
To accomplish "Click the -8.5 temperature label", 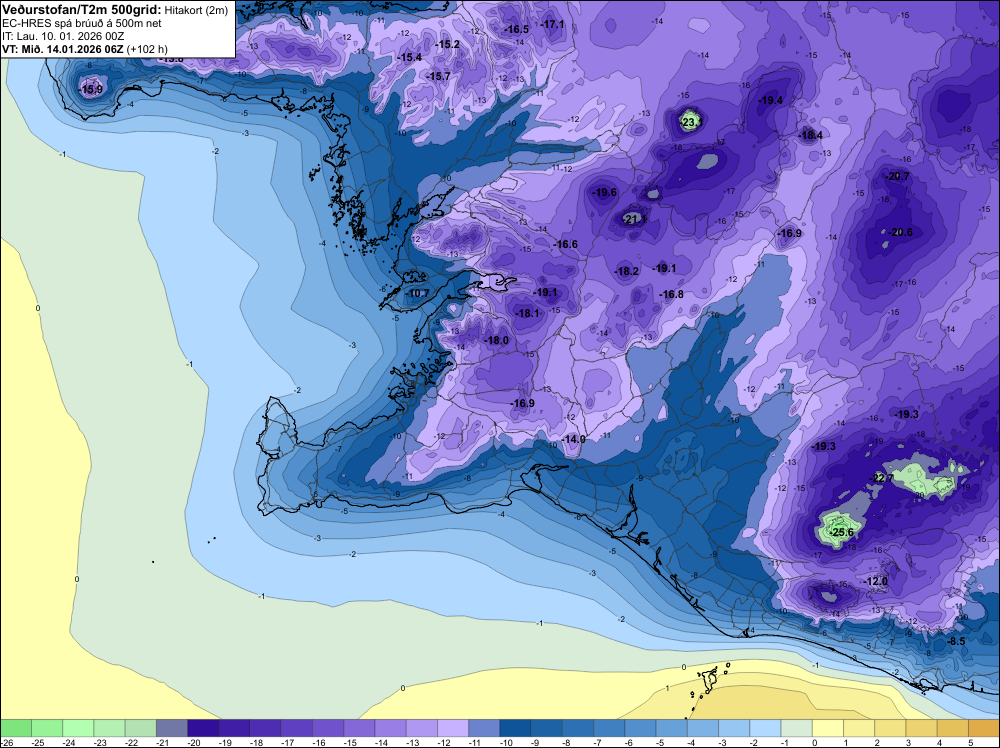I will 955,641.
